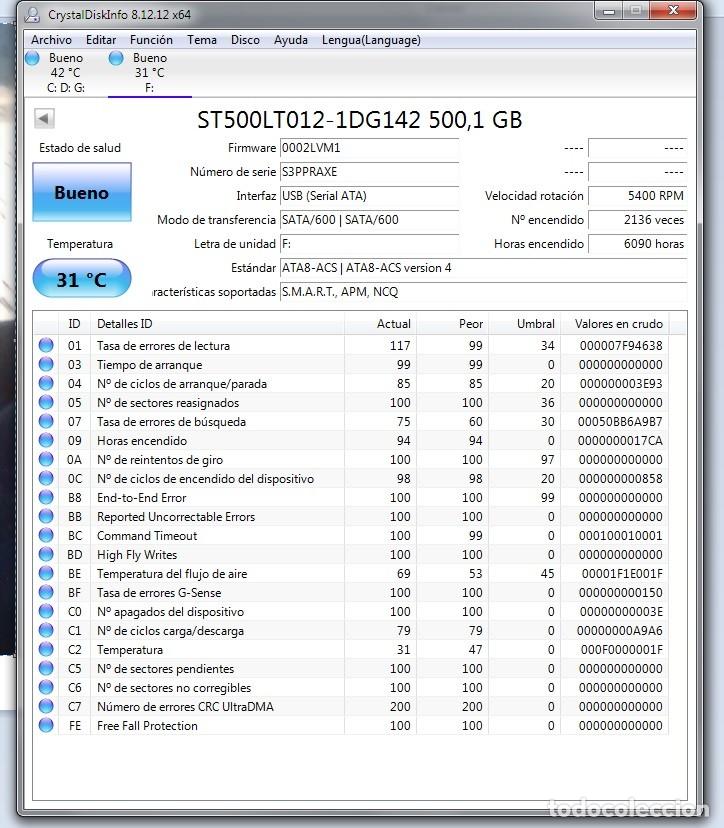Click the Detalles ID column header
724x828 pixels.
coord(218,324)
